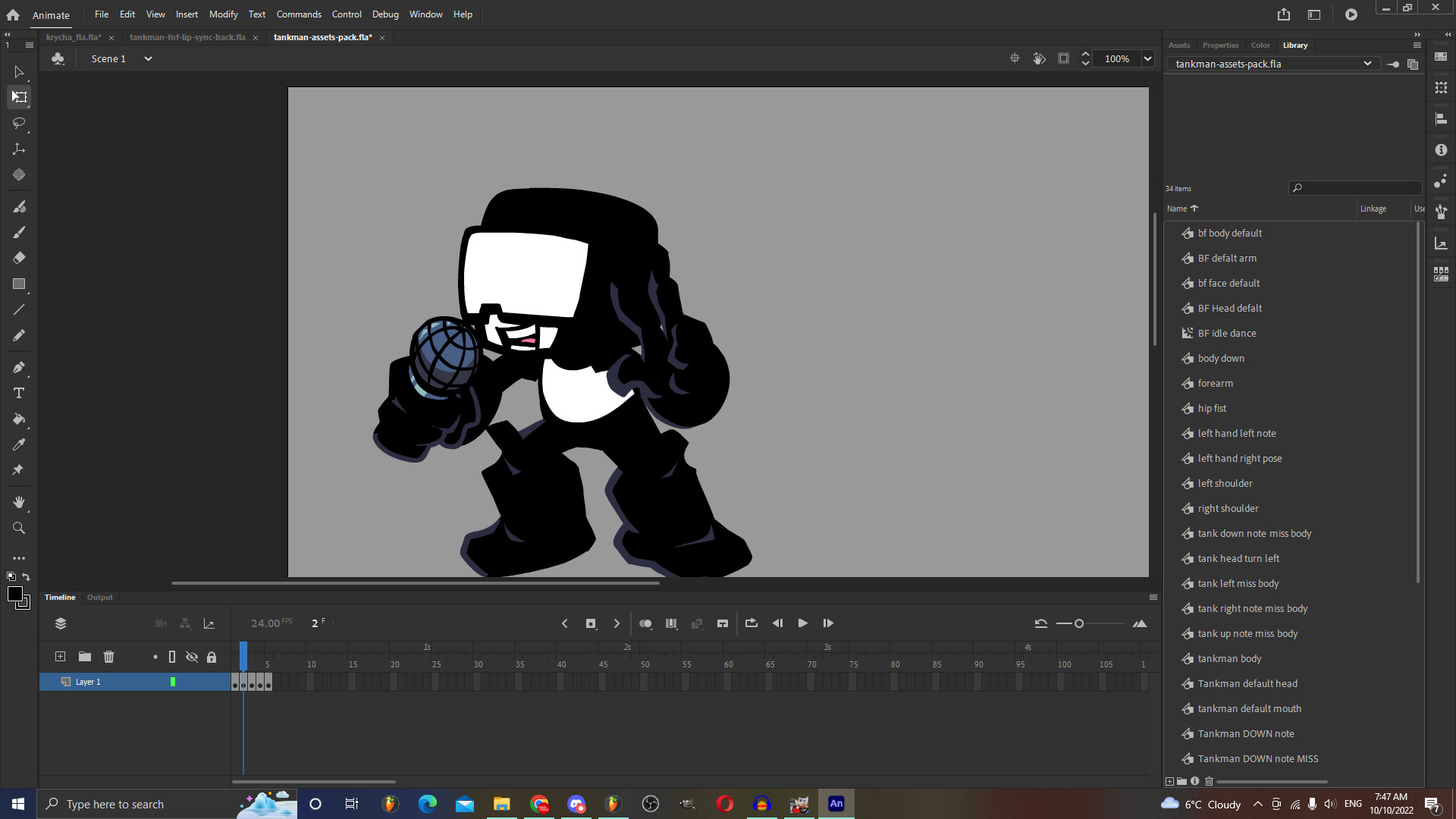Select the Lasso tool
1456x819 pixels.
[x=19, y=123]
